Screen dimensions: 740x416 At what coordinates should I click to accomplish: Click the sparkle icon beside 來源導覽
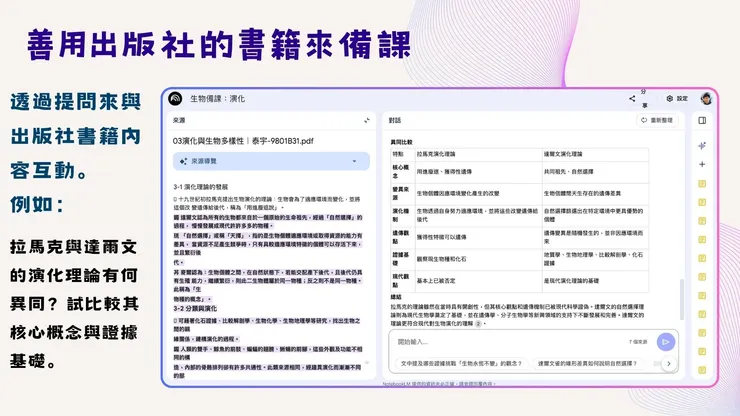(x=183, y=161)
